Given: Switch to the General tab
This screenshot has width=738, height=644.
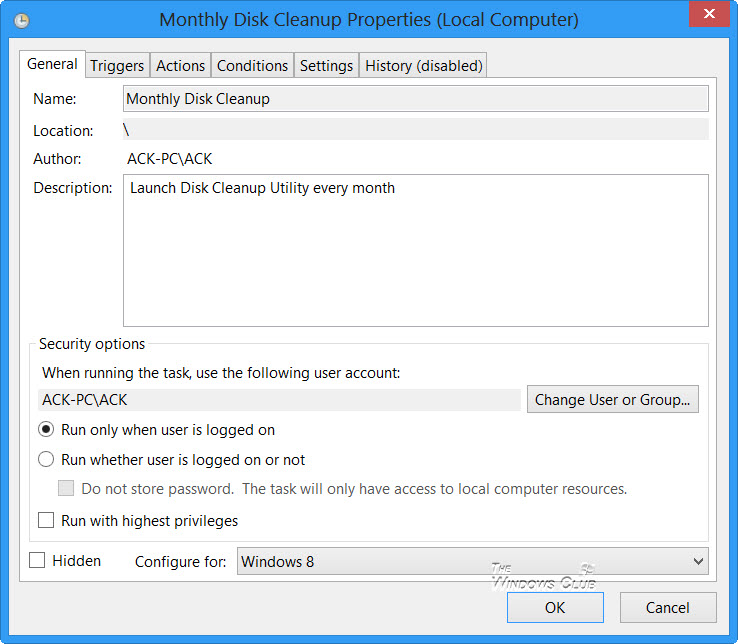Looking at the screenshot, I should (x=52, y=64).
